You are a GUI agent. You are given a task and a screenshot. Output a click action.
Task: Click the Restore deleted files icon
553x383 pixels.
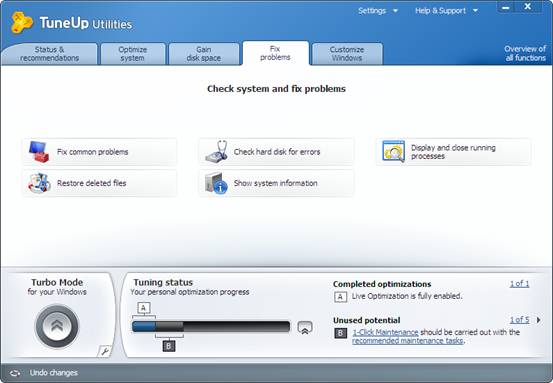pyautogui.click(x=39, y=183)
